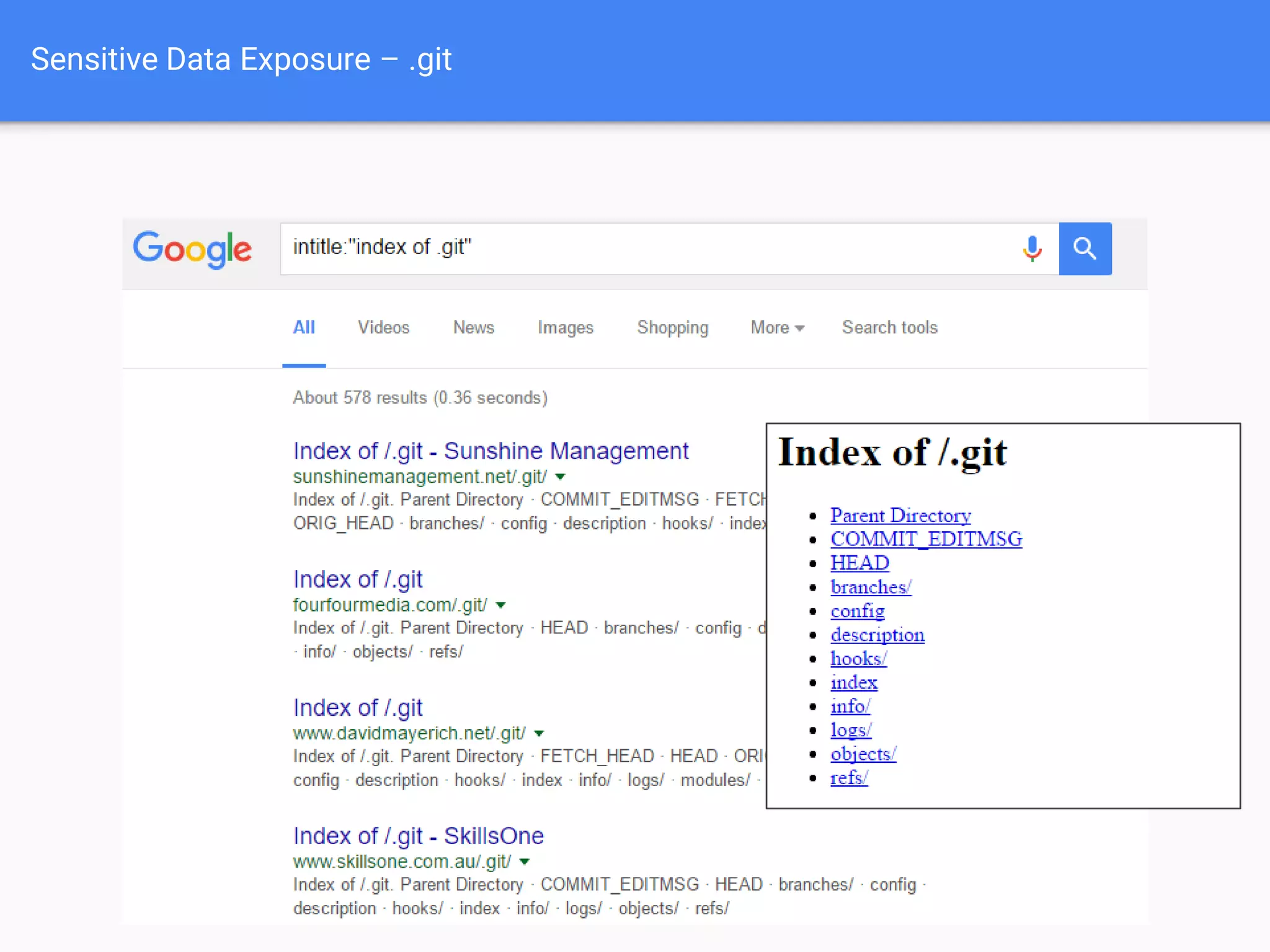Open the HEAD file link

[x=859, y=563]
